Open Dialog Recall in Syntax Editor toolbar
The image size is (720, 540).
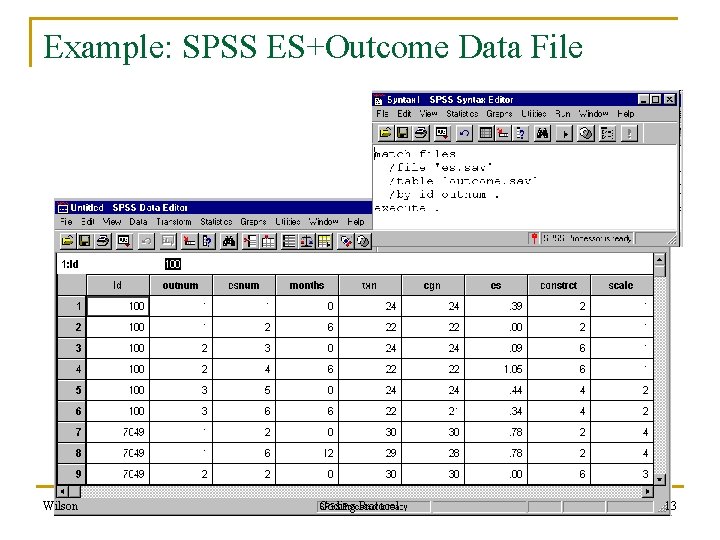[442, 133]
